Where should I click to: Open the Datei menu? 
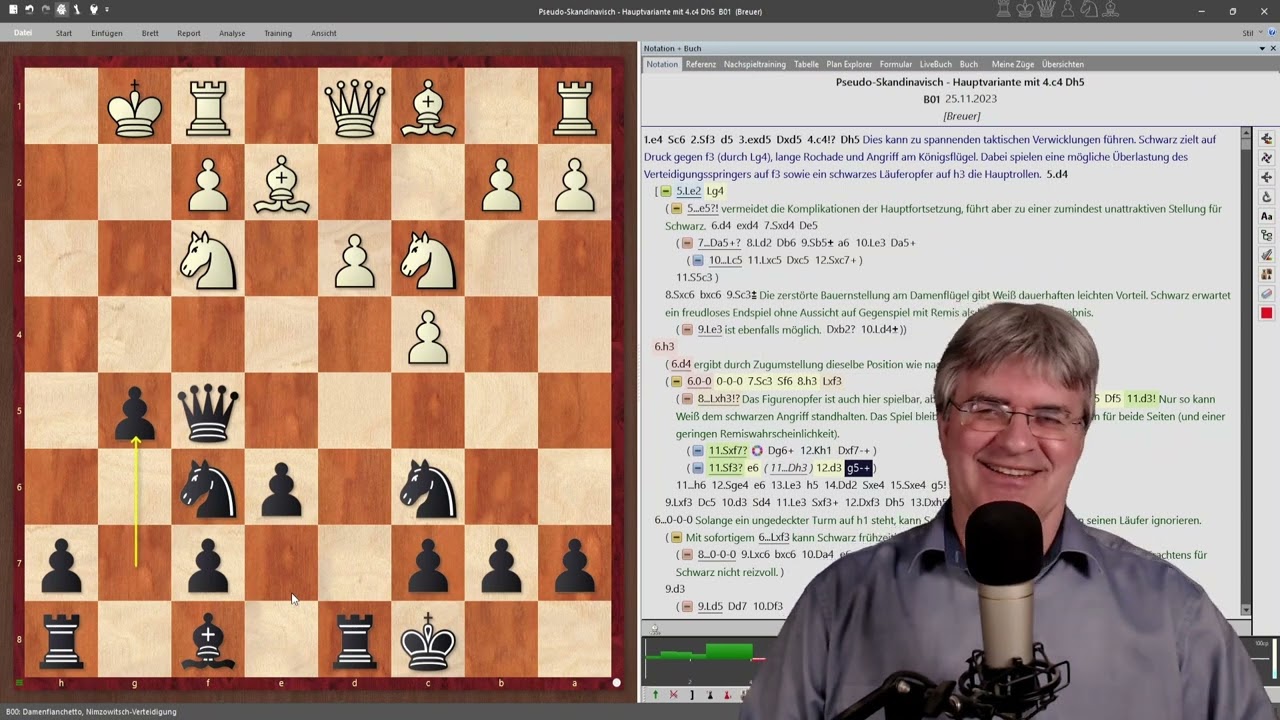pyautogui.click(x=23, y=33)
